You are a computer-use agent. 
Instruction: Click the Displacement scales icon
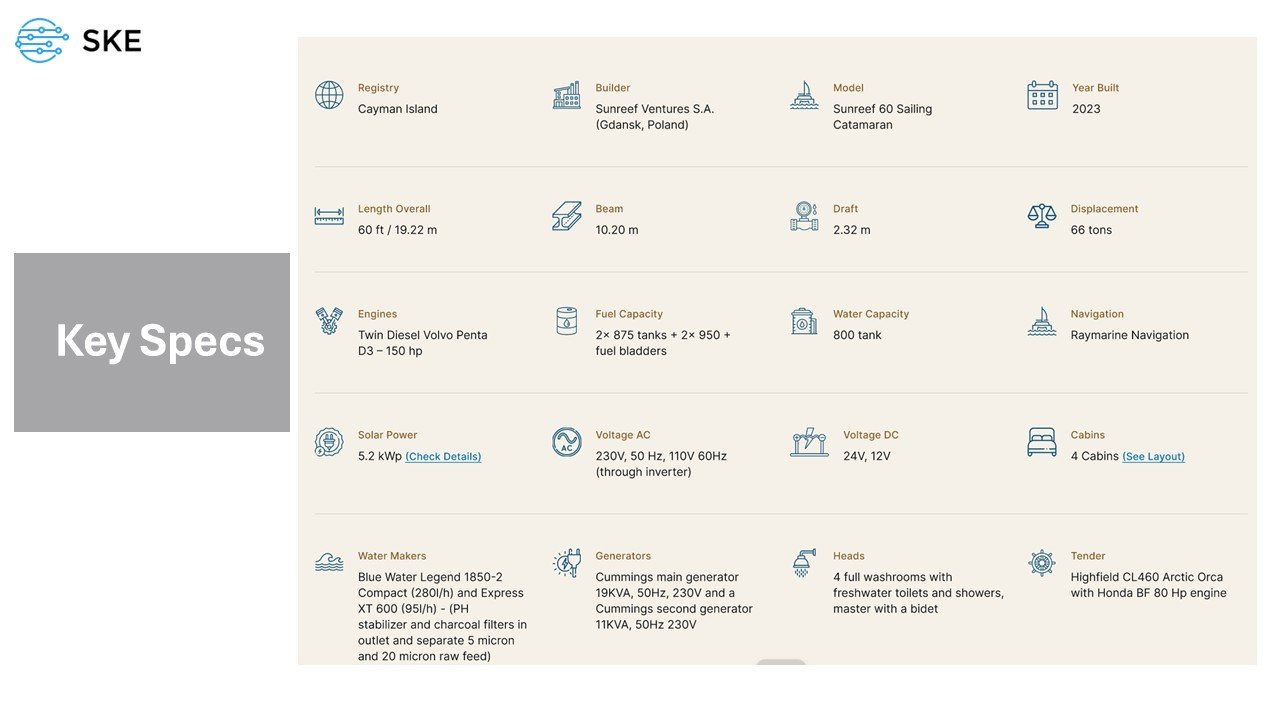(x=1042, y=216)
